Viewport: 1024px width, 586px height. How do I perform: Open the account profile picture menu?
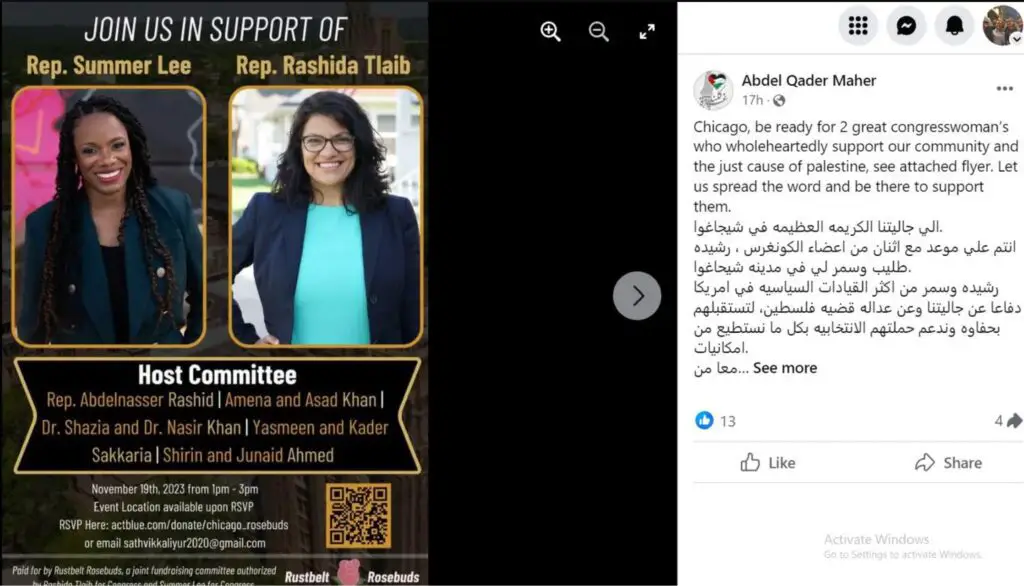(x=1002, y=26)
